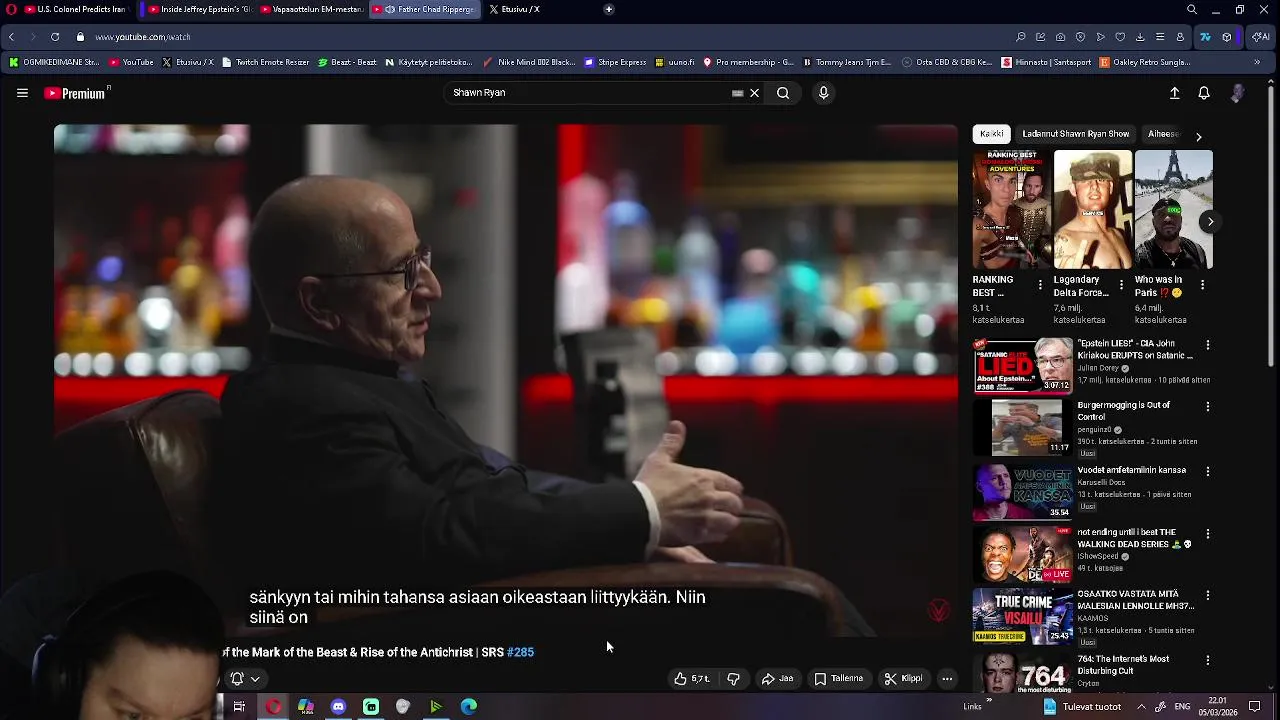Clear the Shawn Ryan search text
Screen dimensions: 1280x720
[x=755, y=93]
